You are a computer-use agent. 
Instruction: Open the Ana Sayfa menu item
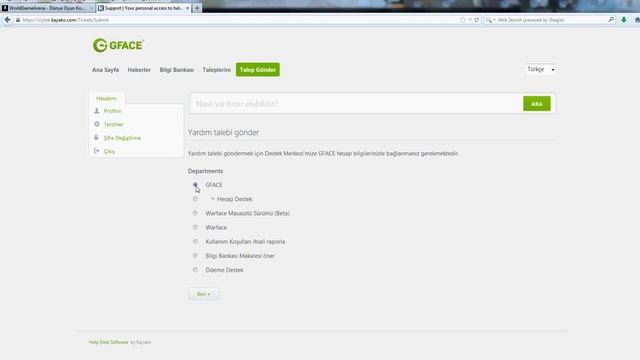tap(105, 70)
